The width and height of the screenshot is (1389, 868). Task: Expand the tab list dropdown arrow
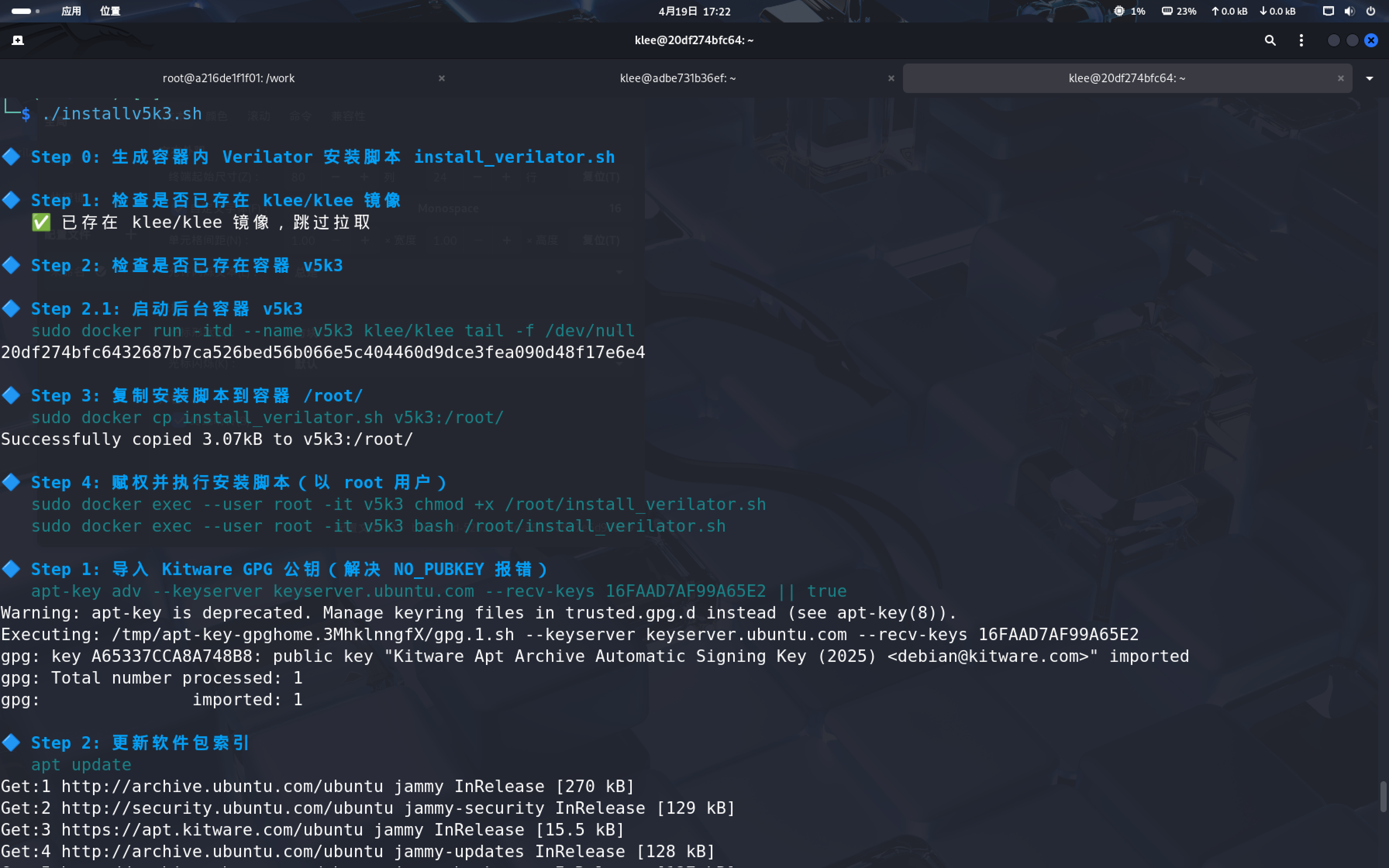click(x=1370, y=78)
